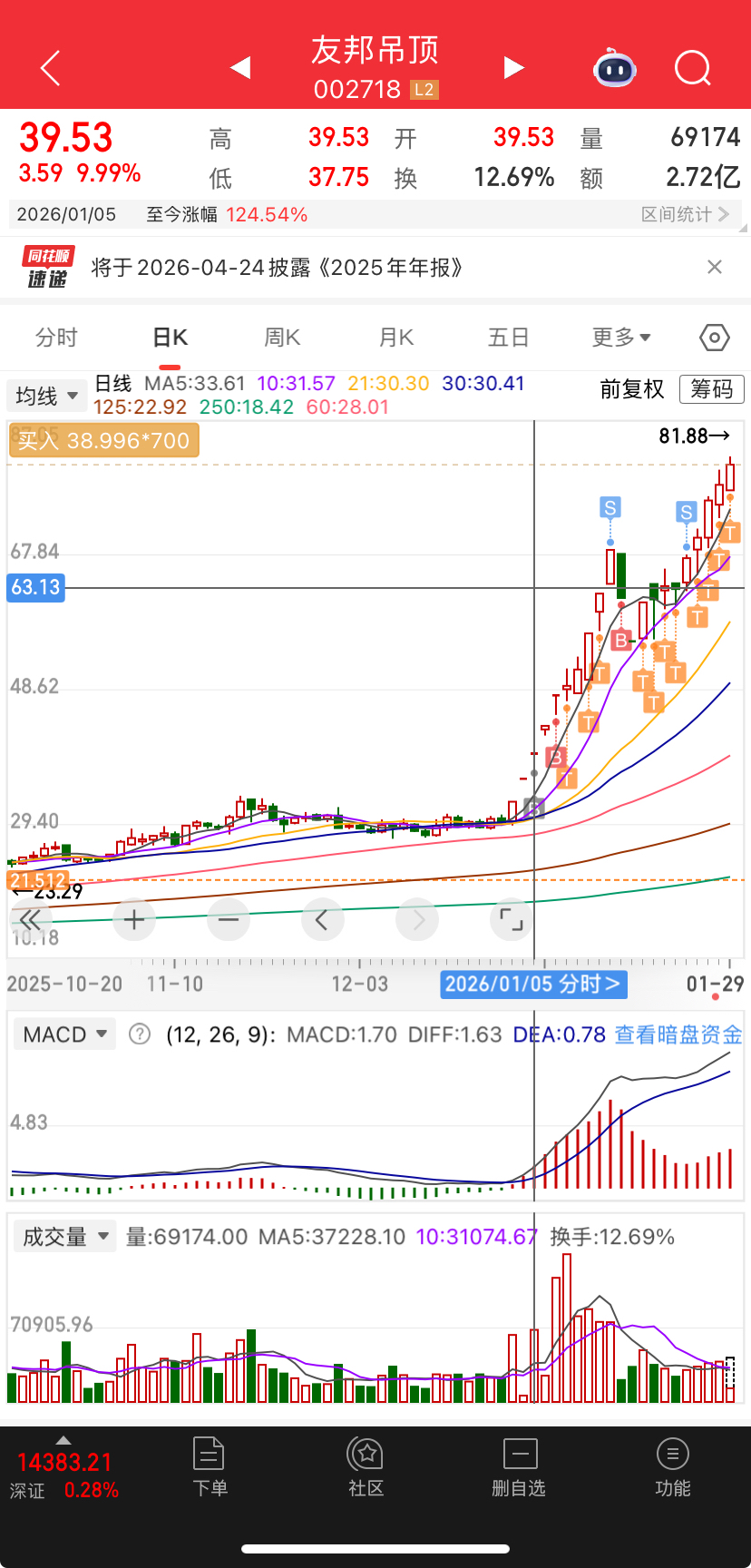This screenshot has width=751, height=1568.
Task: Open the robot AI assistant
Action: coord(615,68)
